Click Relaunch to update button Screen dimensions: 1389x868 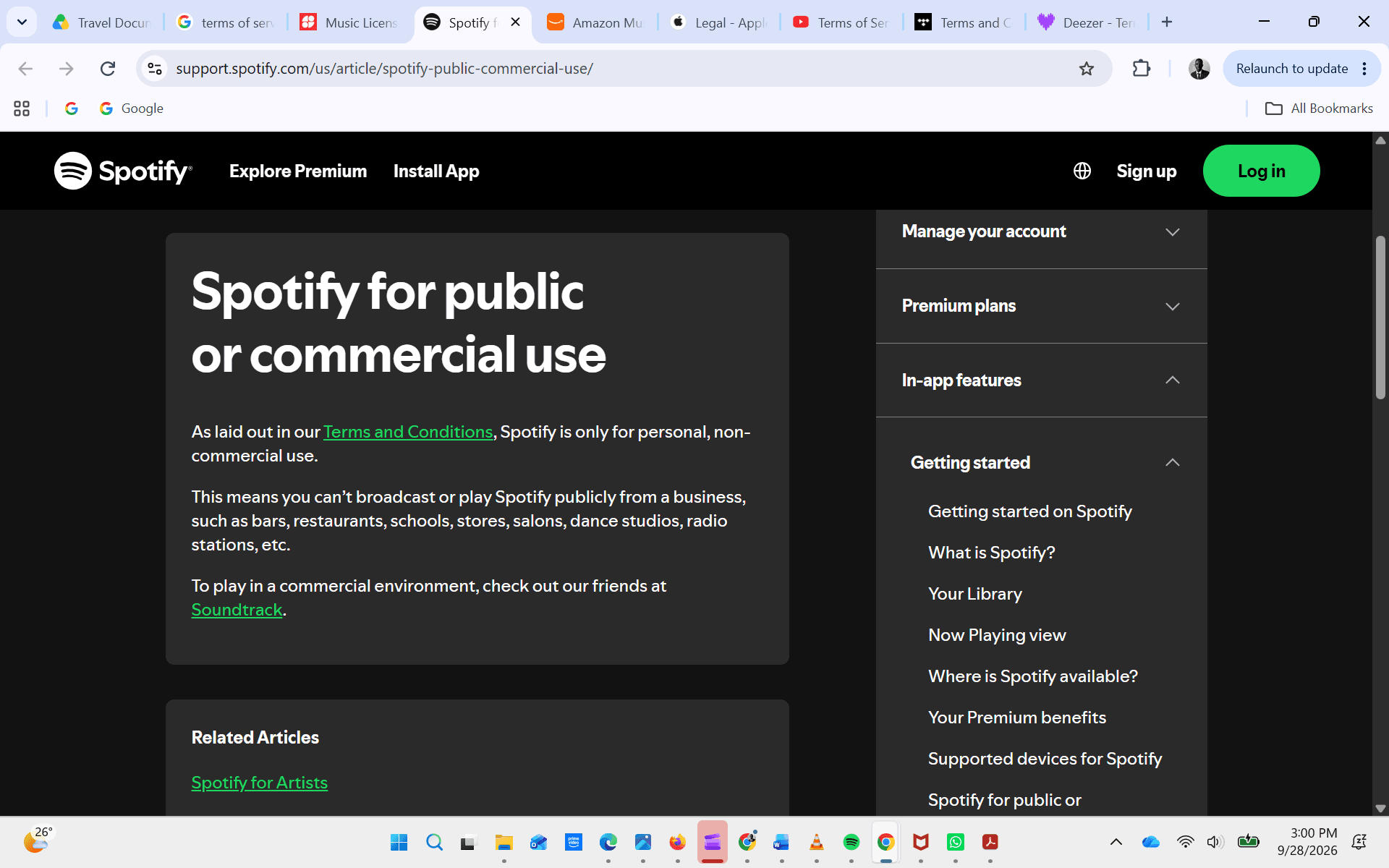1291,69
